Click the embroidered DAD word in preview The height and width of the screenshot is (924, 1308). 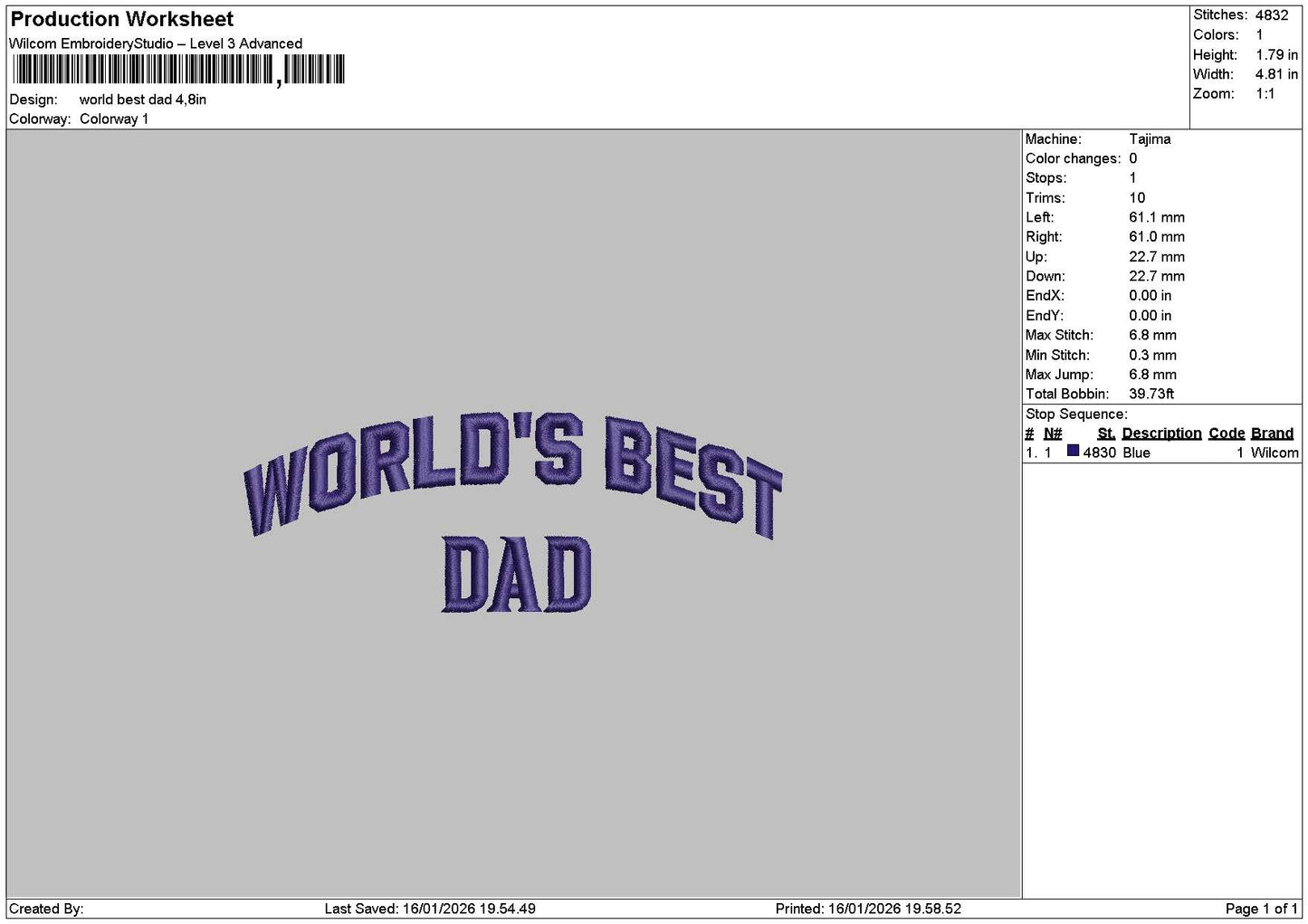tap(517, 575)
